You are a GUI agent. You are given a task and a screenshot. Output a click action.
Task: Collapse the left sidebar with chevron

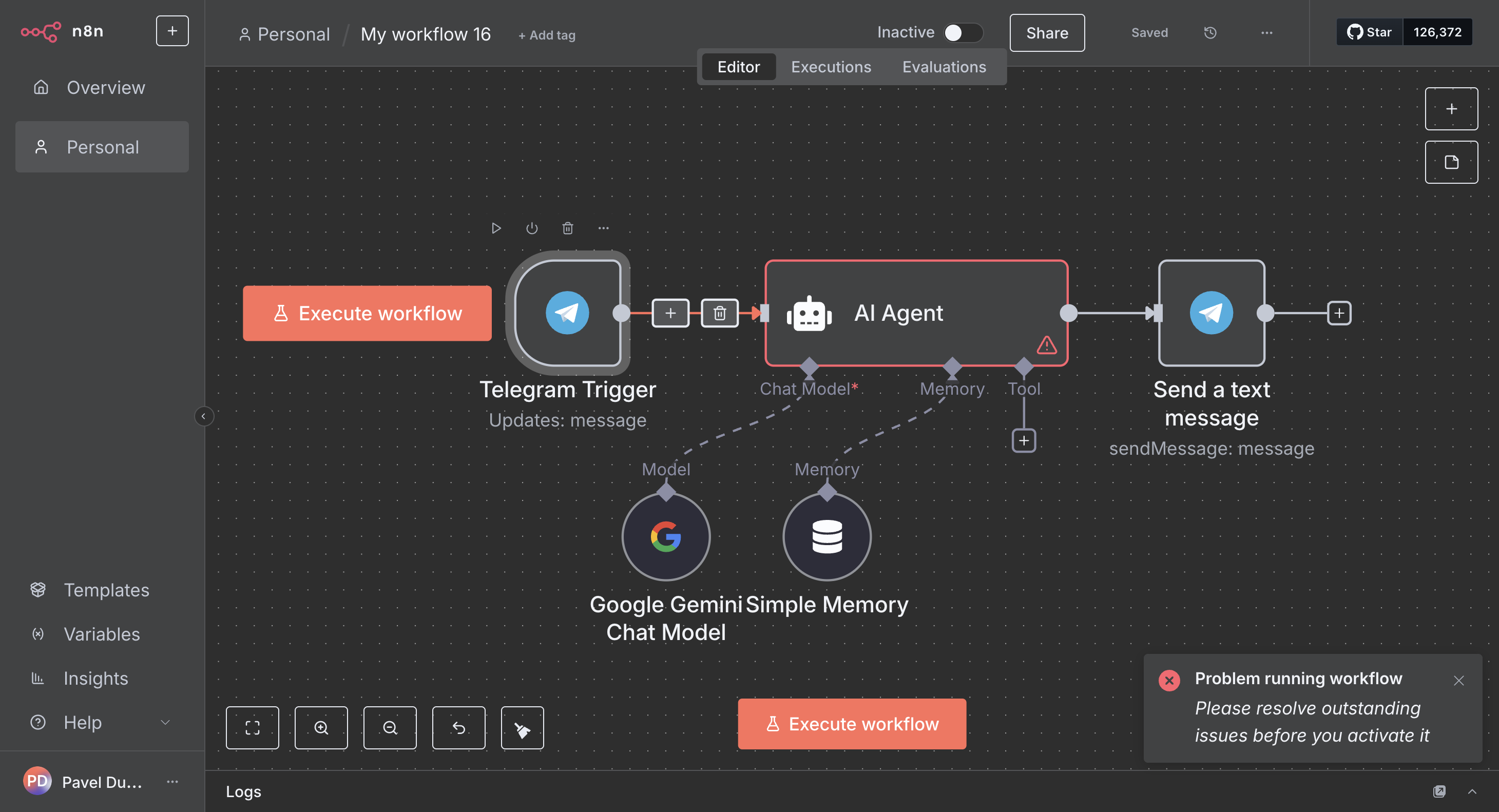[x=203, y=416]
